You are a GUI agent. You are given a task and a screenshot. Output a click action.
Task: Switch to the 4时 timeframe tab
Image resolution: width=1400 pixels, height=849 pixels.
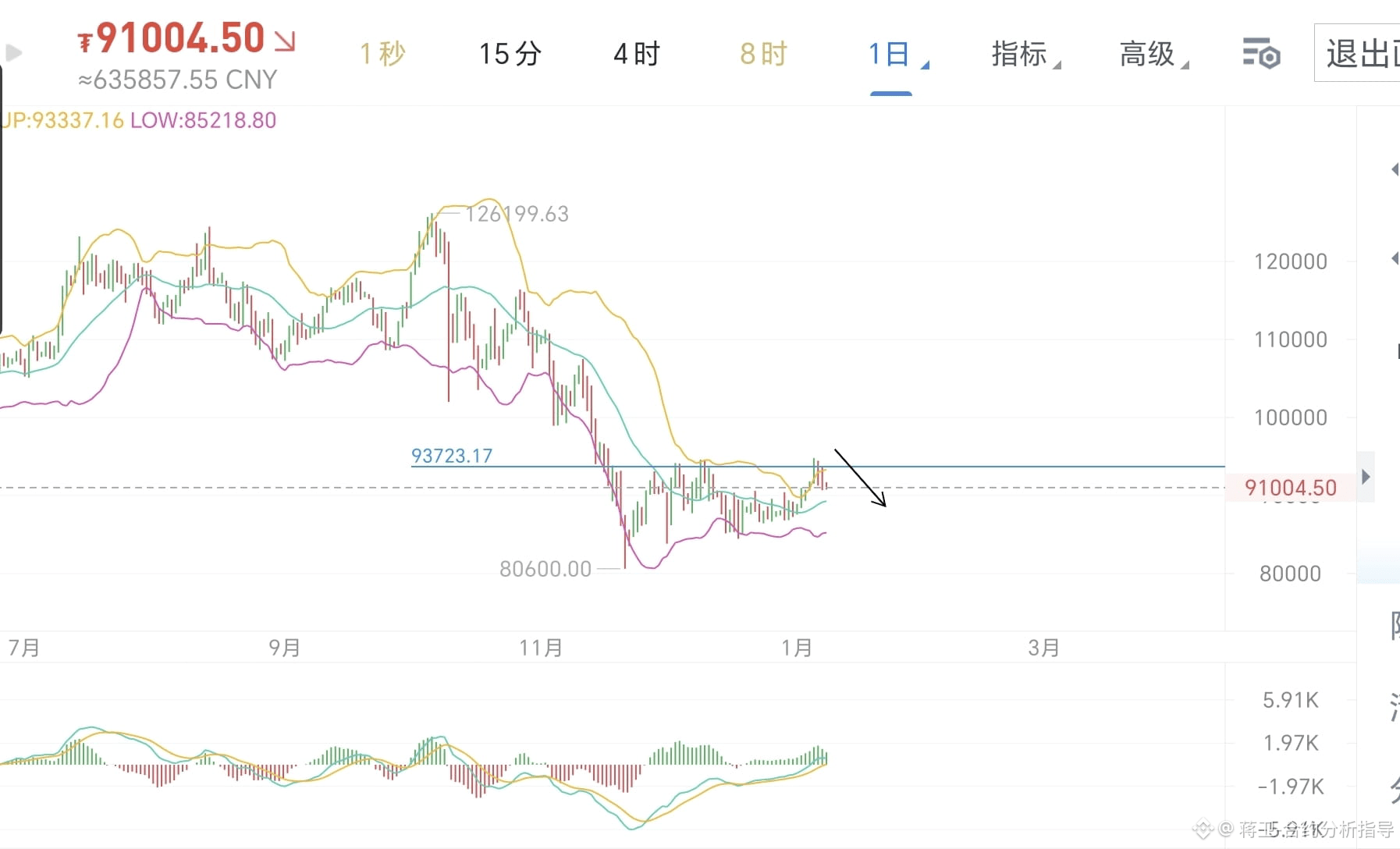[636, 53]
